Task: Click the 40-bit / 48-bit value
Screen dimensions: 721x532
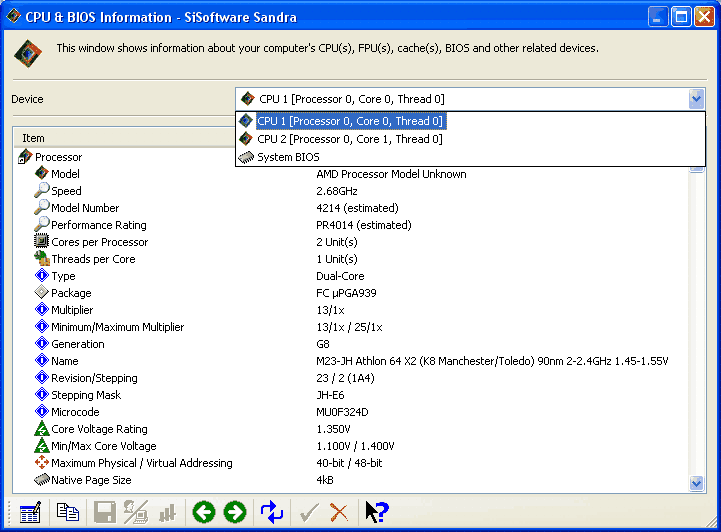Action: tap(349, 463)
